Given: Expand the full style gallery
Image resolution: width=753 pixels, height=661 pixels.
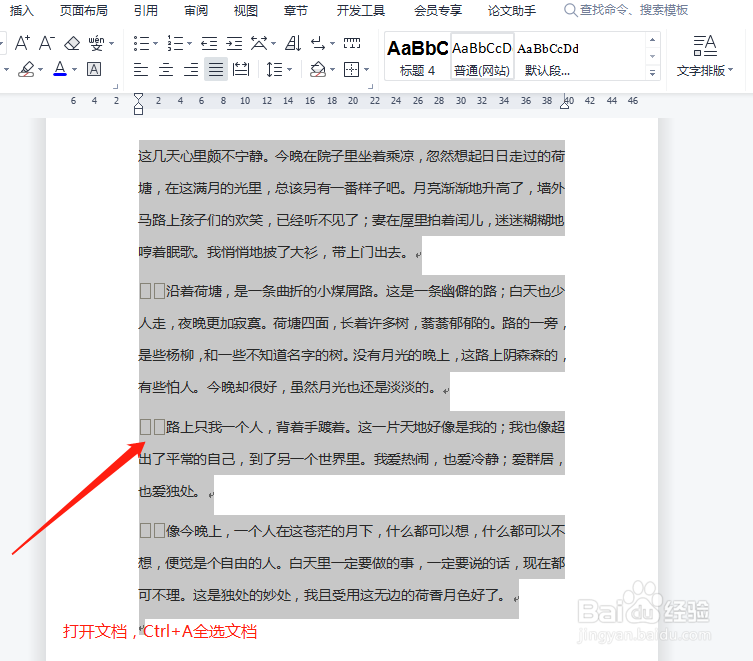Looking at the screenshot, I should [652, 73].
